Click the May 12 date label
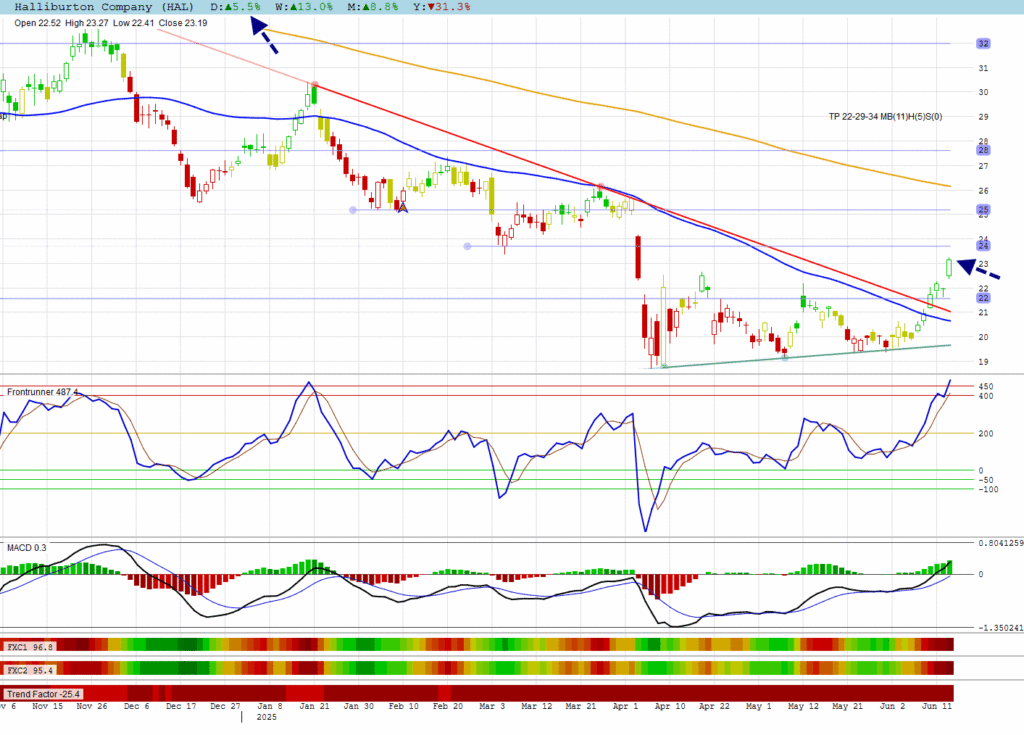This screenshot has height=735, width=1024. pyautogui.click(x=803, y=706)
